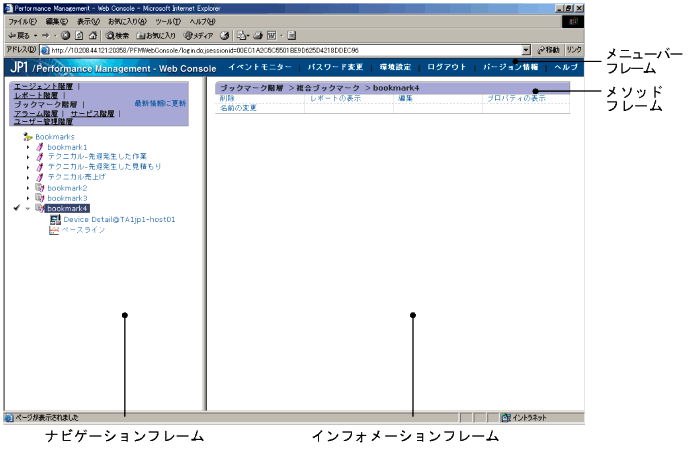The width and height of the screenshot is (688, 452).
Task: Click icon beside テクニカル売上げ
Action: (40, 177)
